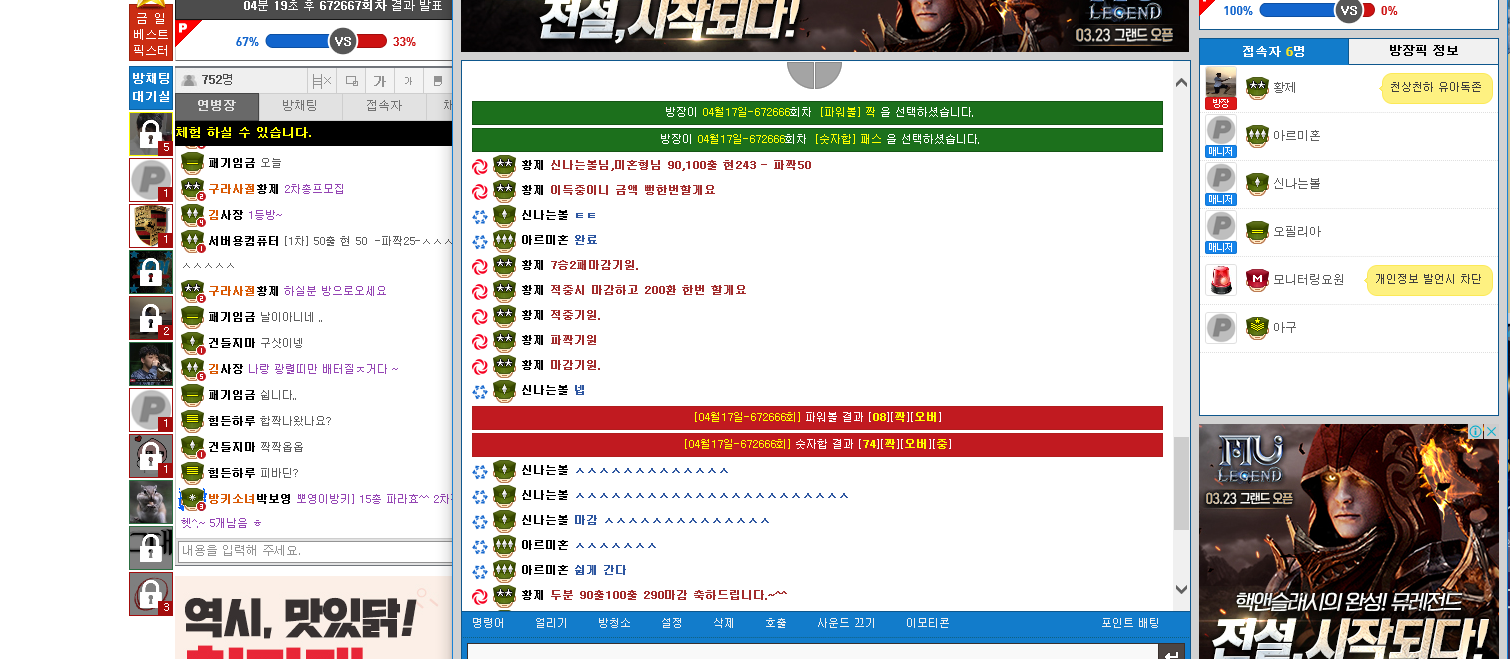The width and height of the screenshot is (1510, 659).
Task: Click 호출 in chat bottom bar
Action: 776,623
